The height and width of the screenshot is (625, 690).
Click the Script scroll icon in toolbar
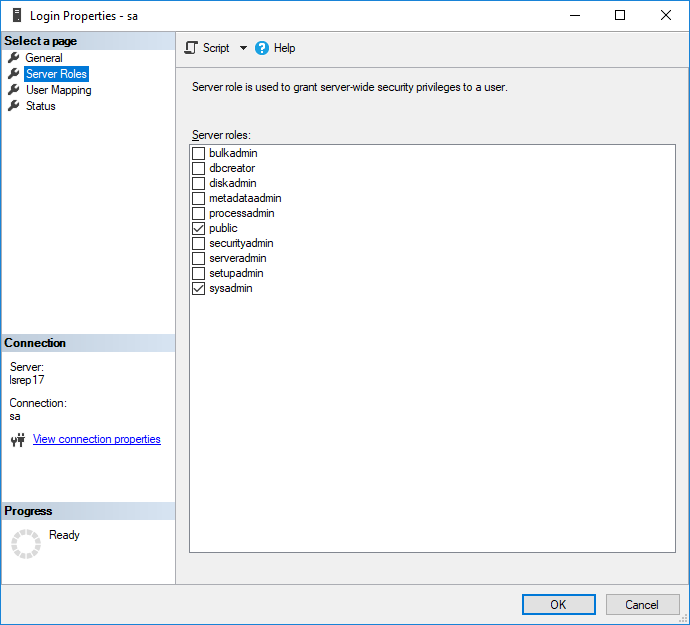click(x=191, y=48)
